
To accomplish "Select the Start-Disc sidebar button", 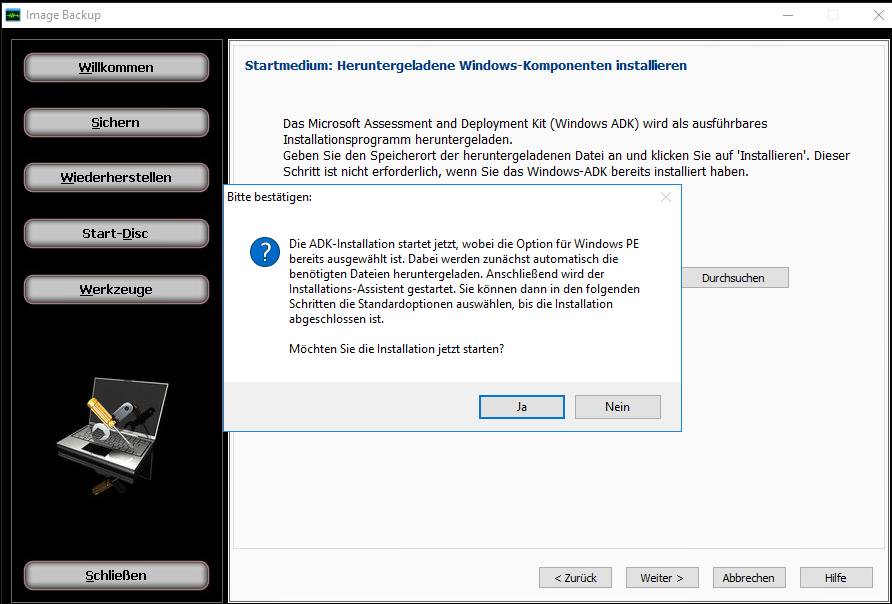I will 116,233.
